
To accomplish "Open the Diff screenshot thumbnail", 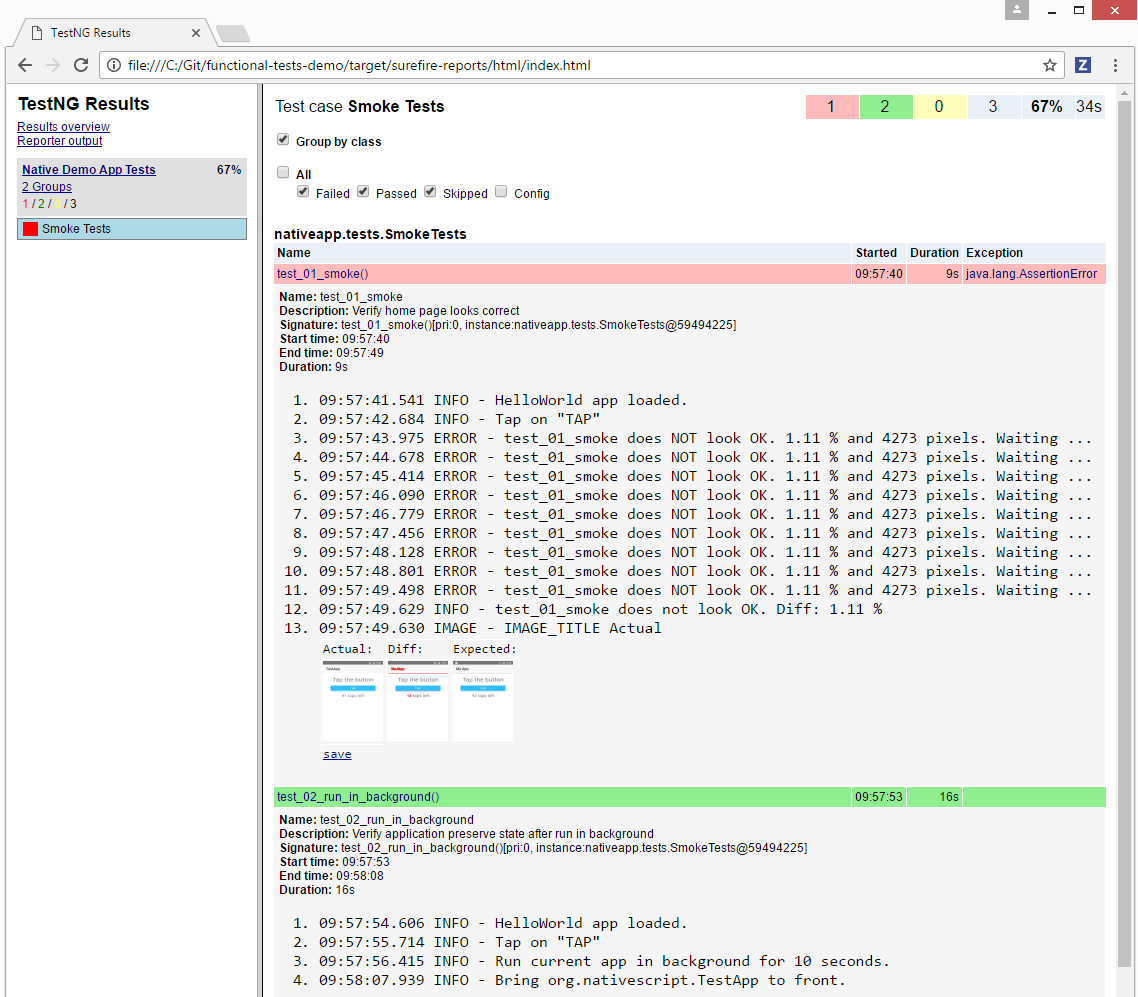I will pos(418,701).
